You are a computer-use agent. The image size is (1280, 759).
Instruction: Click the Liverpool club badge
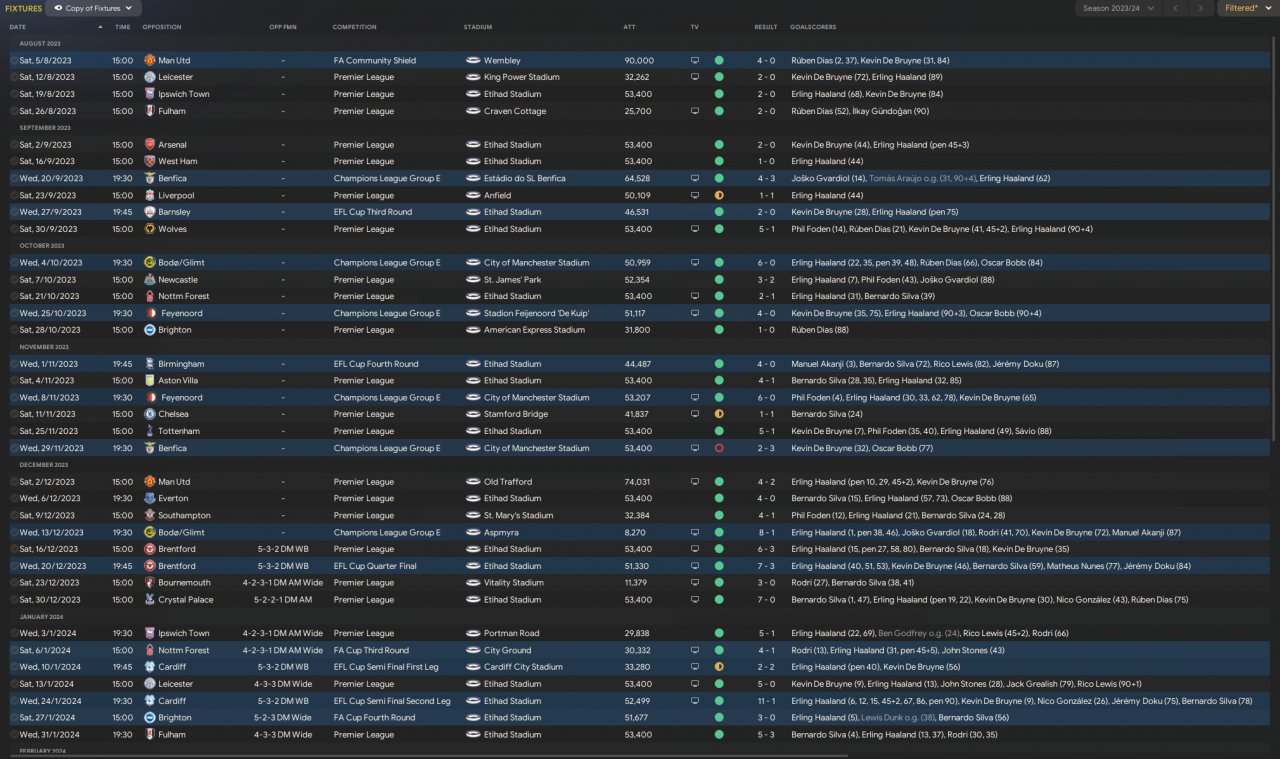pyautogui.click(x=149, y=195)
